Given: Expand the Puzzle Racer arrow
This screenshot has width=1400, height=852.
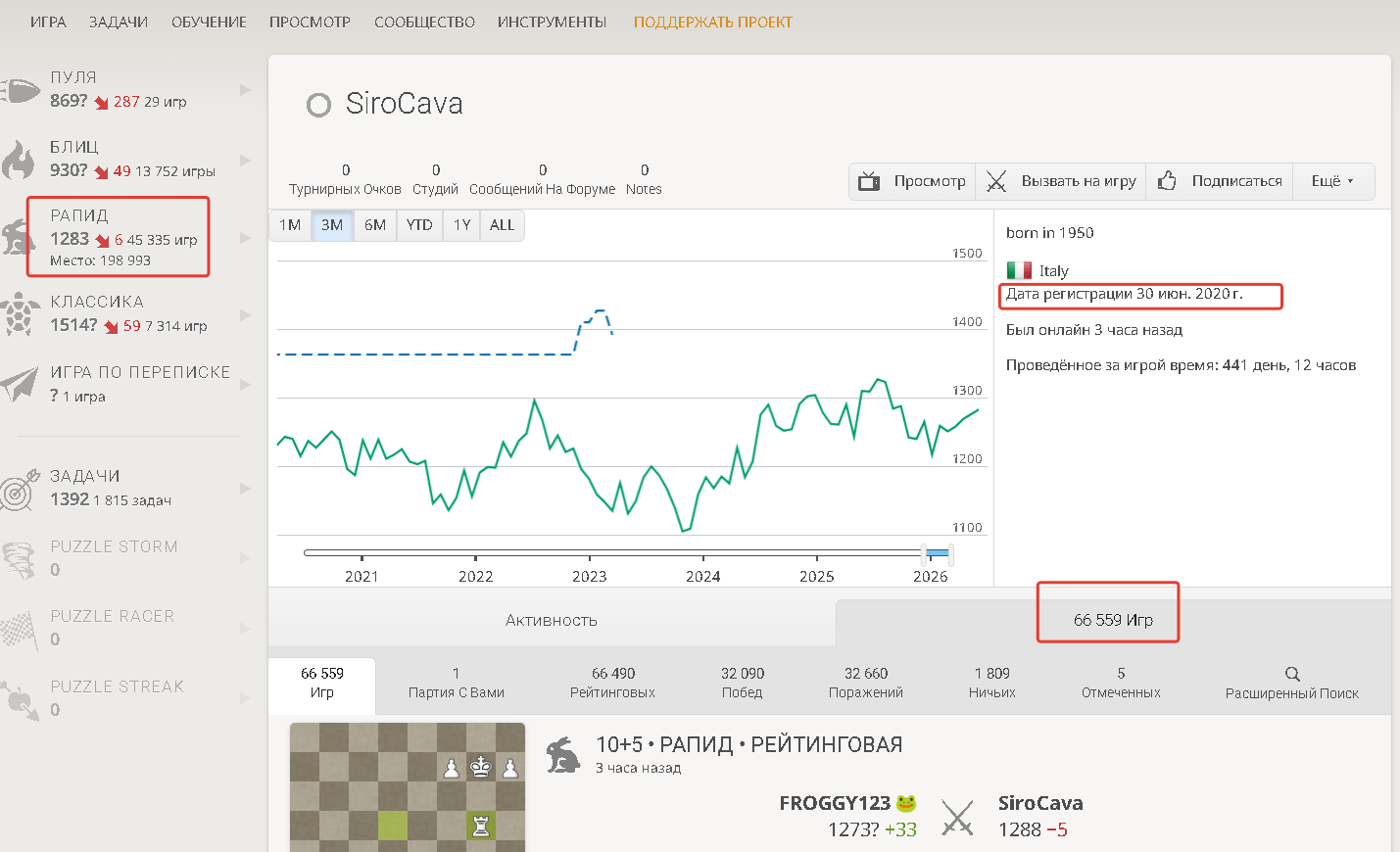Looking at the screenshot, I should click(x=246, y=628).
